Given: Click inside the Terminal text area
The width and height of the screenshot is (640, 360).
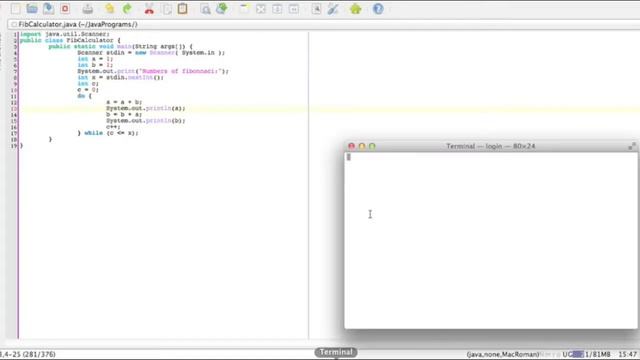Looking at the screenshot, I should pyautogui.click(x=491, y=240).
